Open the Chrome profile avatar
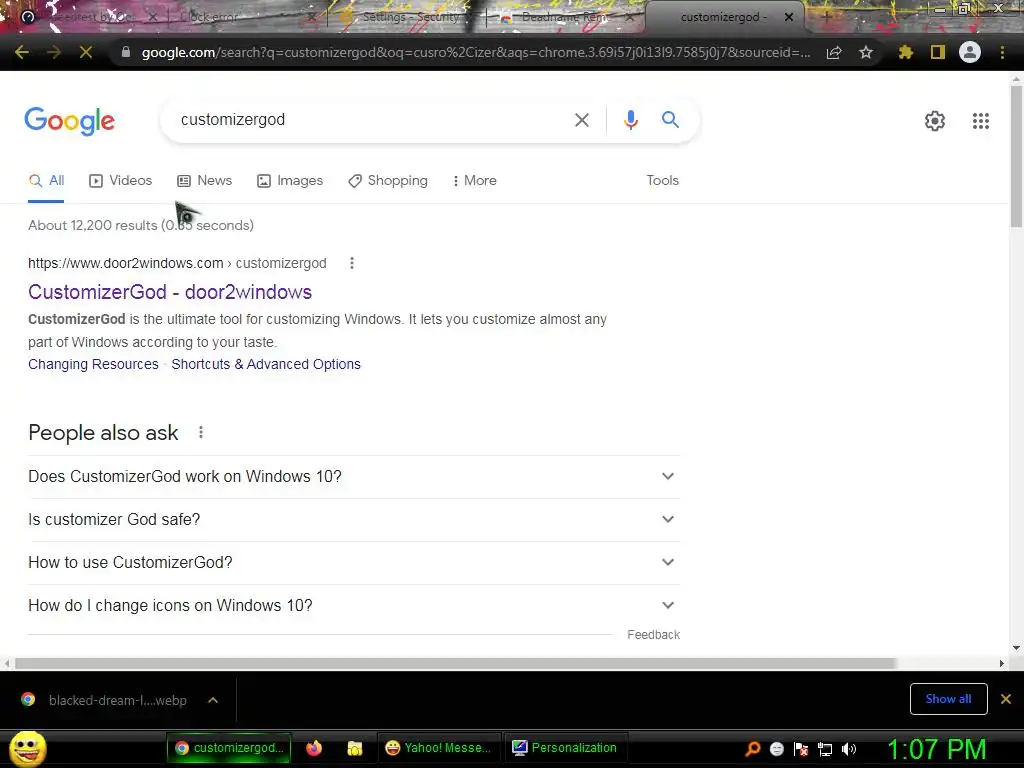 click(970, 52)
